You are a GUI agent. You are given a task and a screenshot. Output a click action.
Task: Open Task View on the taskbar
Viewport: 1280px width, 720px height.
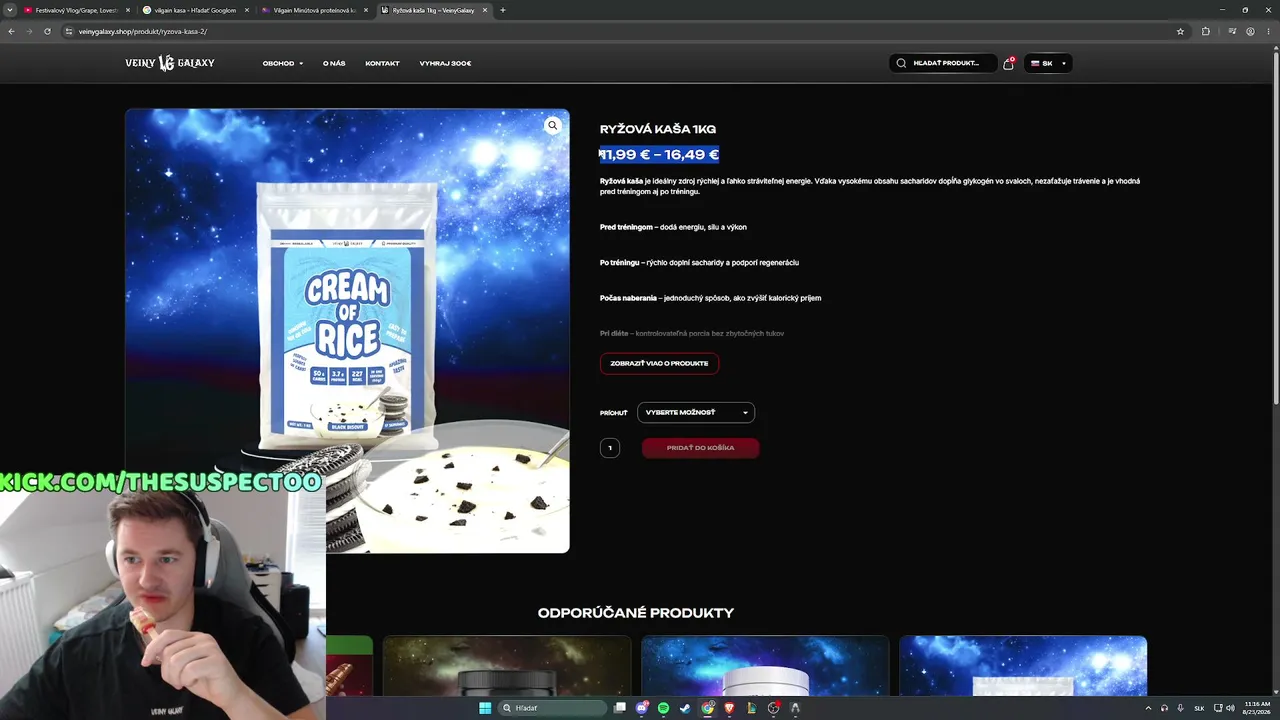(x=620, y=708)
